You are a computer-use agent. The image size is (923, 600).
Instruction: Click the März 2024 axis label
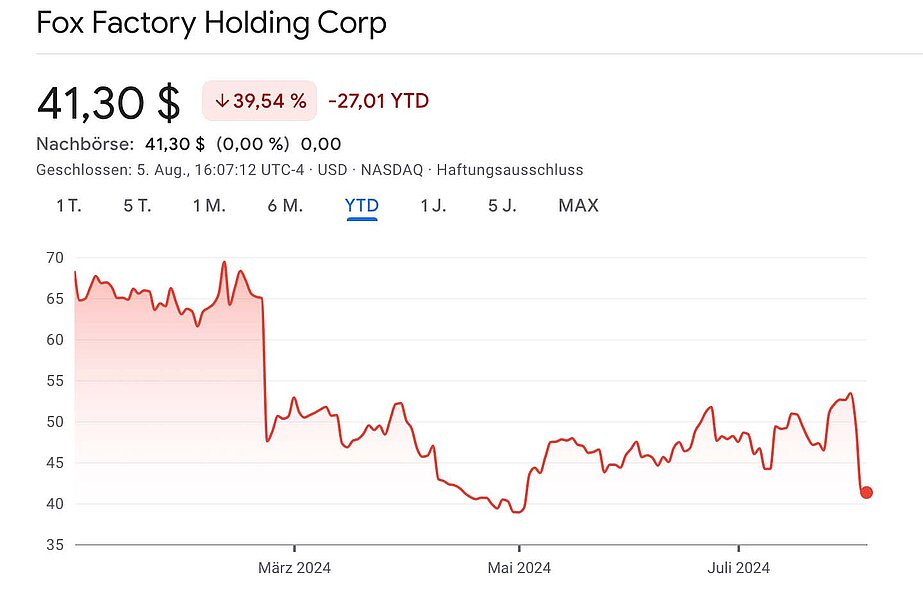coord(294,568)
